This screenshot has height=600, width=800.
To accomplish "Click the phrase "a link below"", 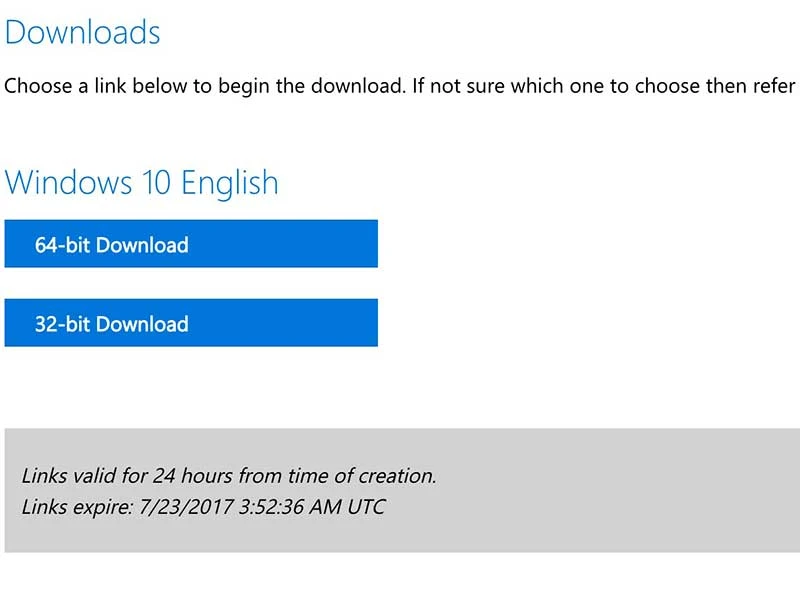I will (136, 85).
